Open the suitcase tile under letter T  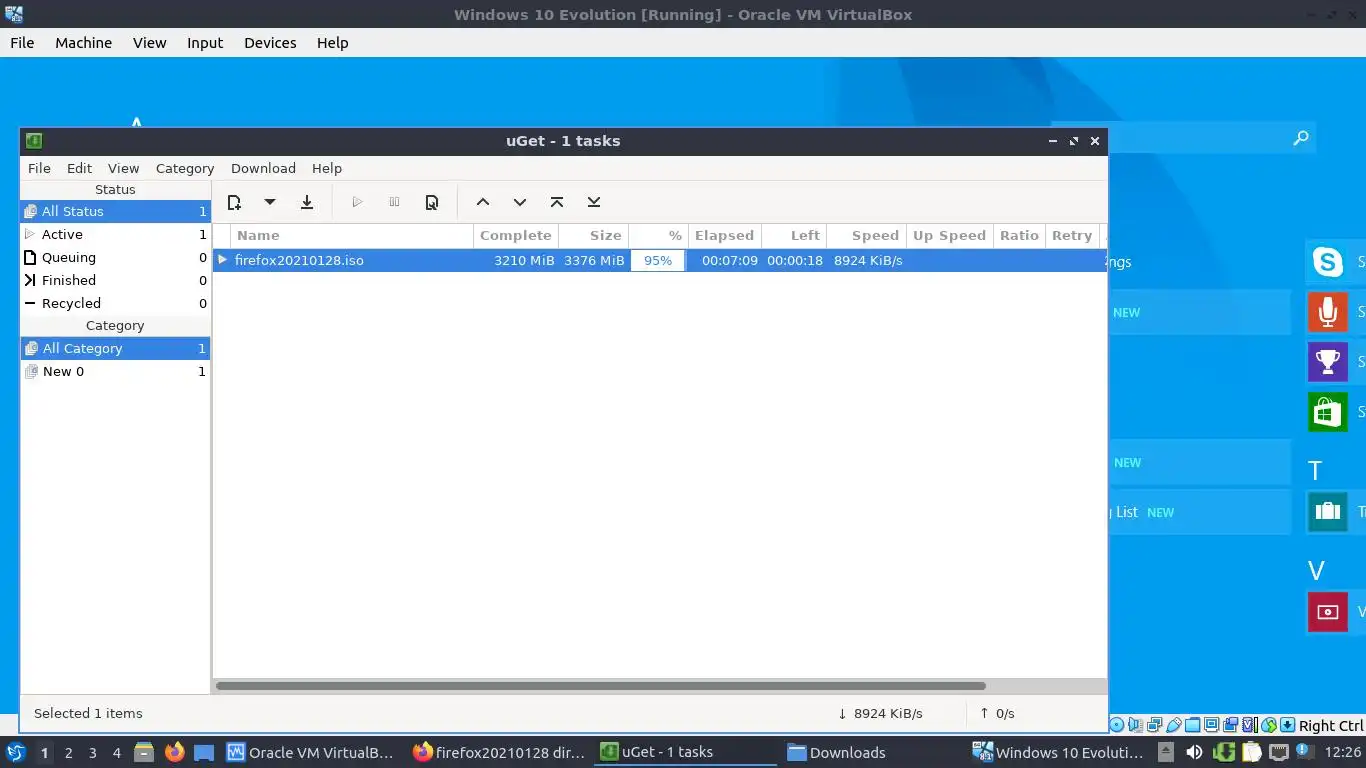coord(1328,512)
